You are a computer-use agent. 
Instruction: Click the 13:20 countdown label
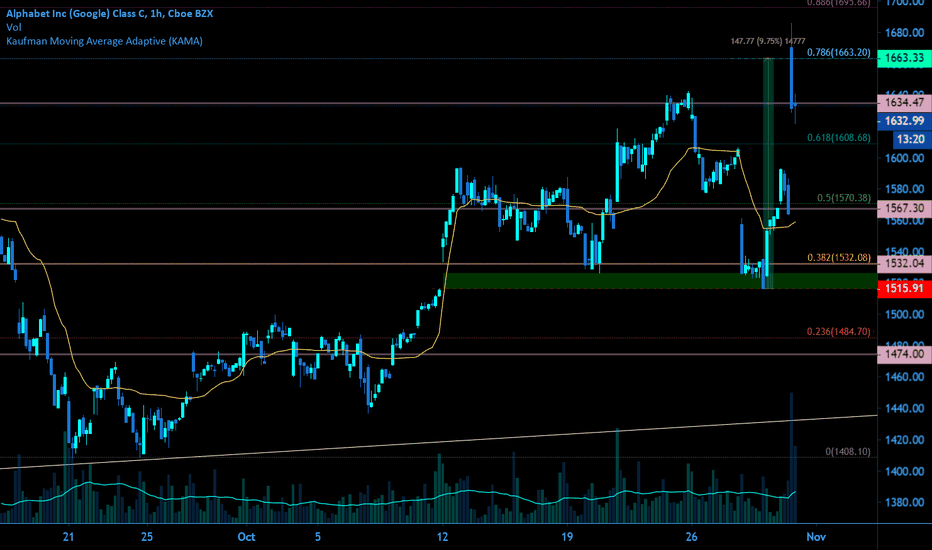tap(911, 139)
